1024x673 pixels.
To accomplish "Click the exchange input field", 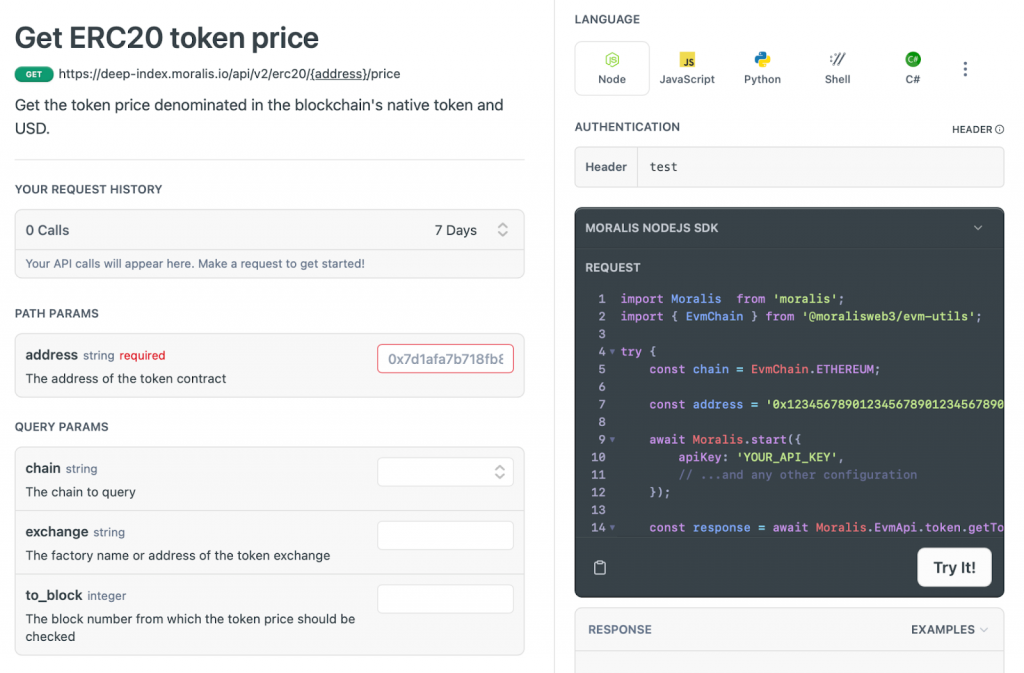I will [x=445, y=535].
